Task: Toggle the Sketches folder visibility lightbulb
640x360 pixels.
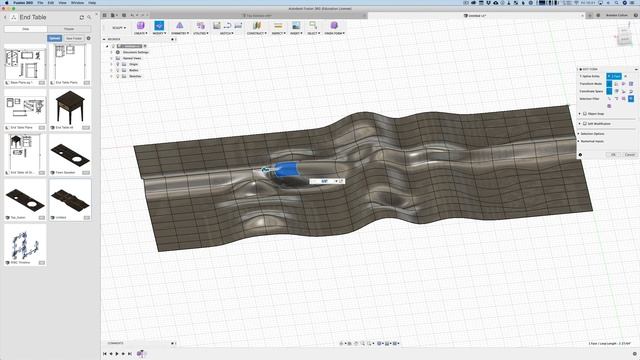Action: pyautogui.click(x=118, y=76)
